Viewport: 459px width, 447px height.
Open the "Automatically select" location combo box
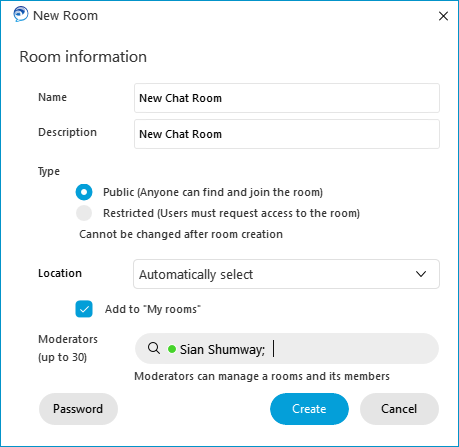pos(286,274)
